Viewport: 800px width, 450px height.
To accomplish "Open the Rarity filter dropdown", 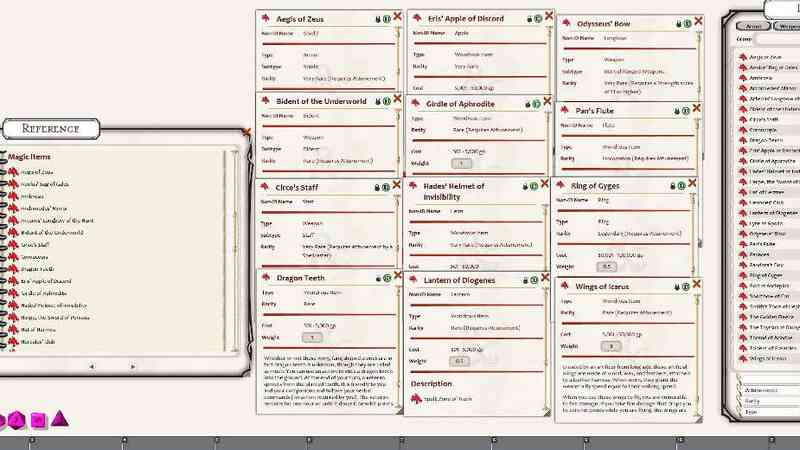I will (765, 400).
